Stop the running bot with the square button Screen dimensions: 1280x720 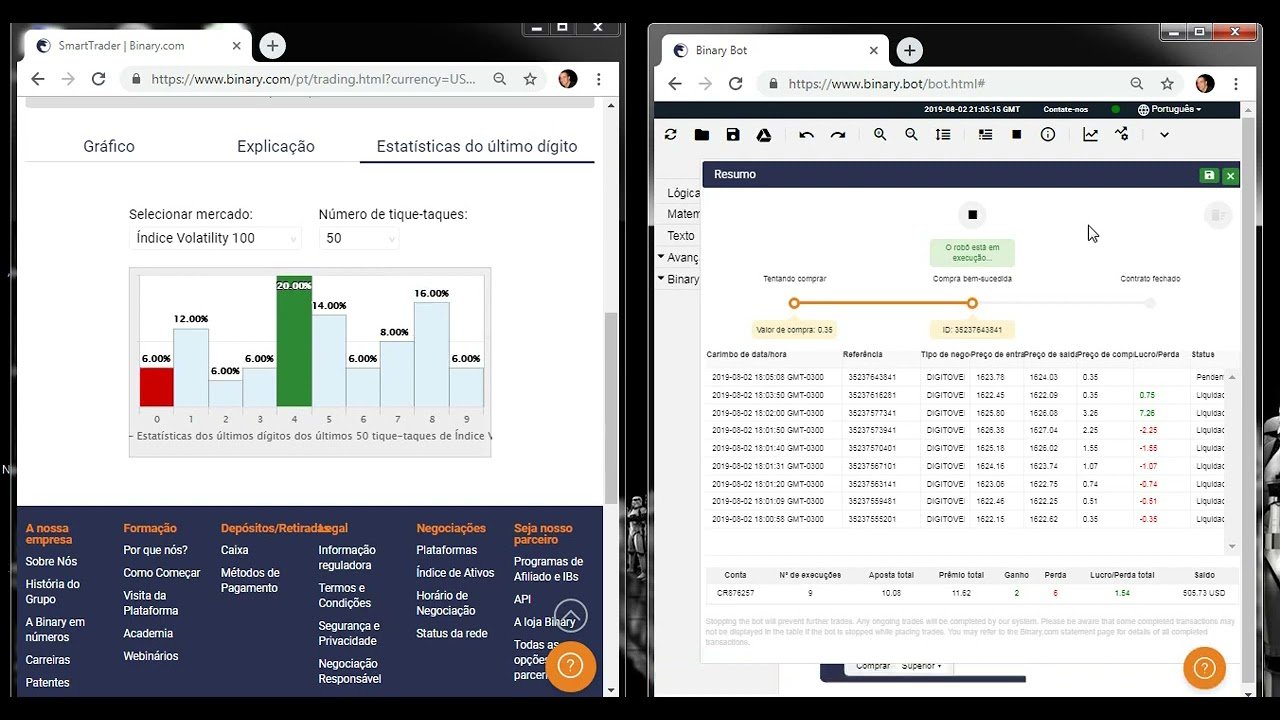tap(971, 214)
